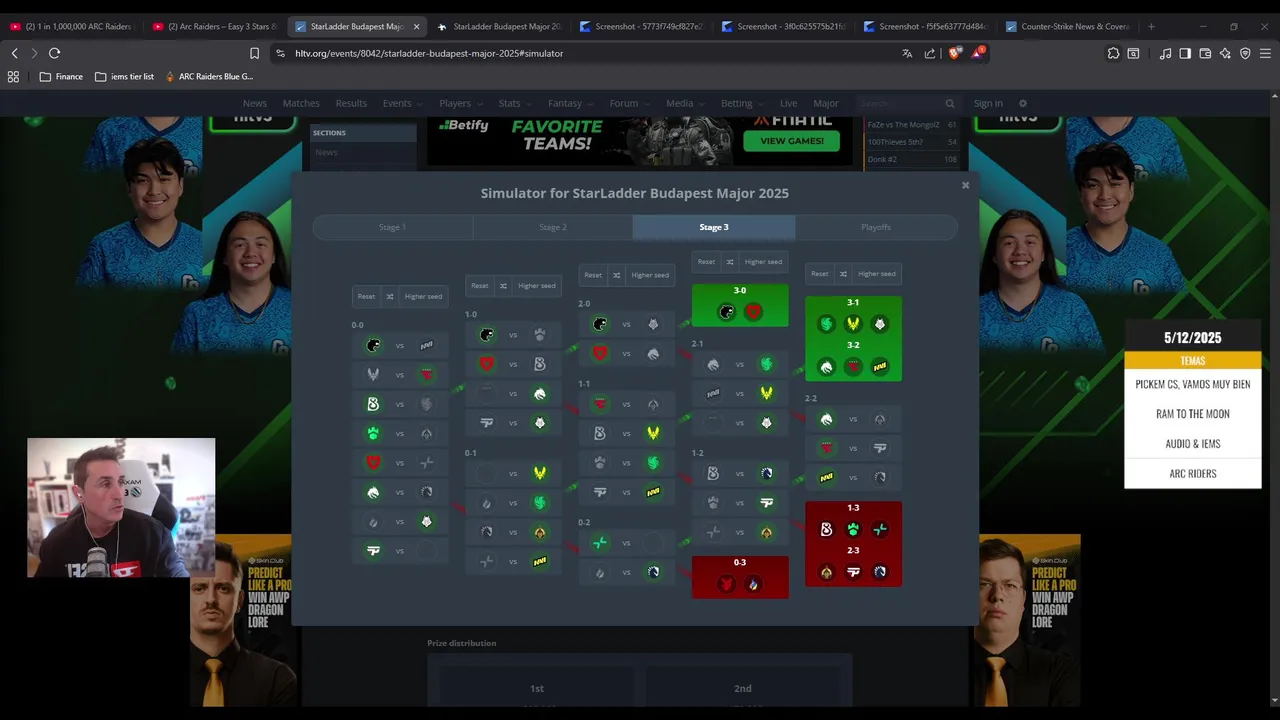The height and width of the screenshot is (720, 1280).
Task: Pick the white wolf logo in seventh 0-0 match
Action: [x=427, y=522]
